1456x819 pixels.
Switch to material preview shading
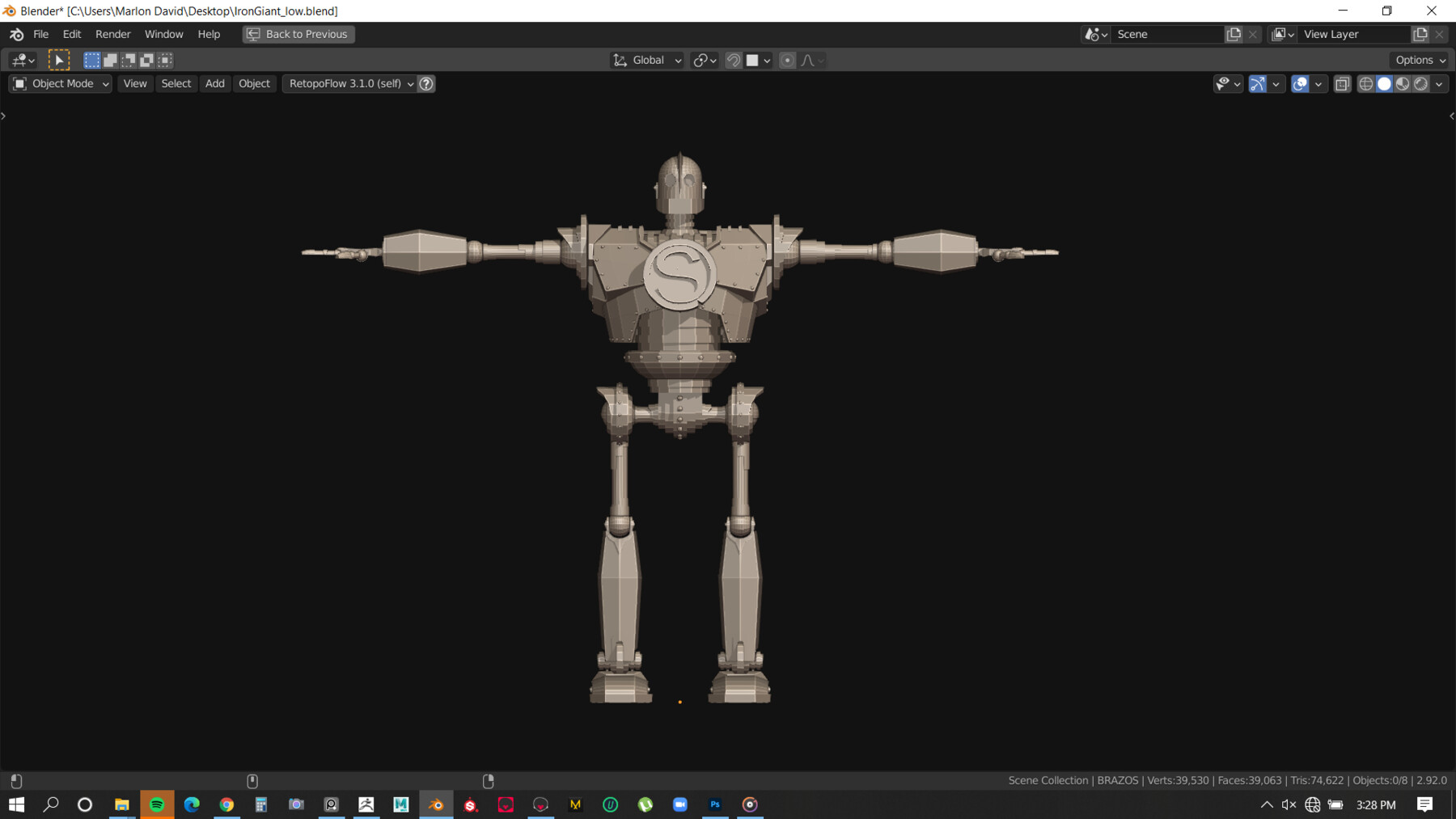tap(1403, 83)
